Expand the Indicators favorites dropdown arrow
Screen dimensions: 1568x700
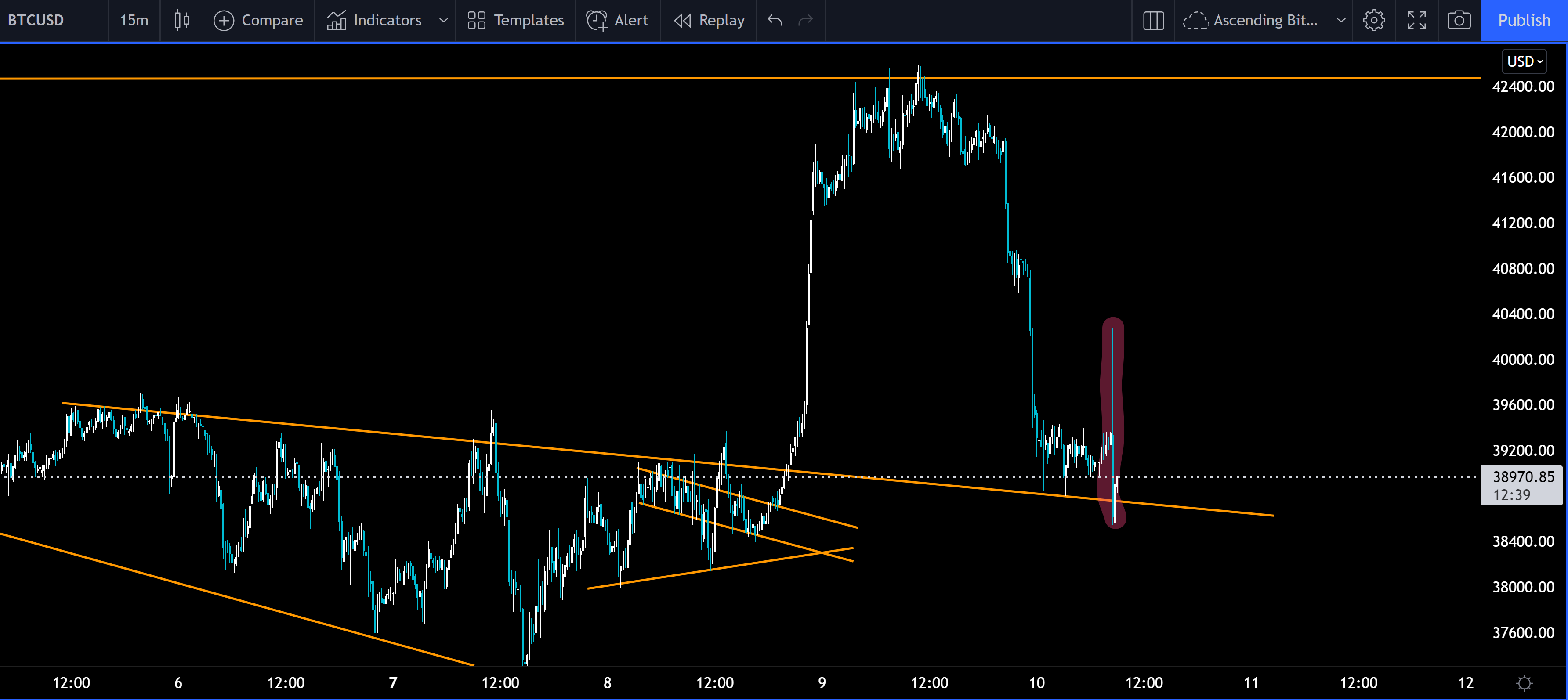pos(444,20)
